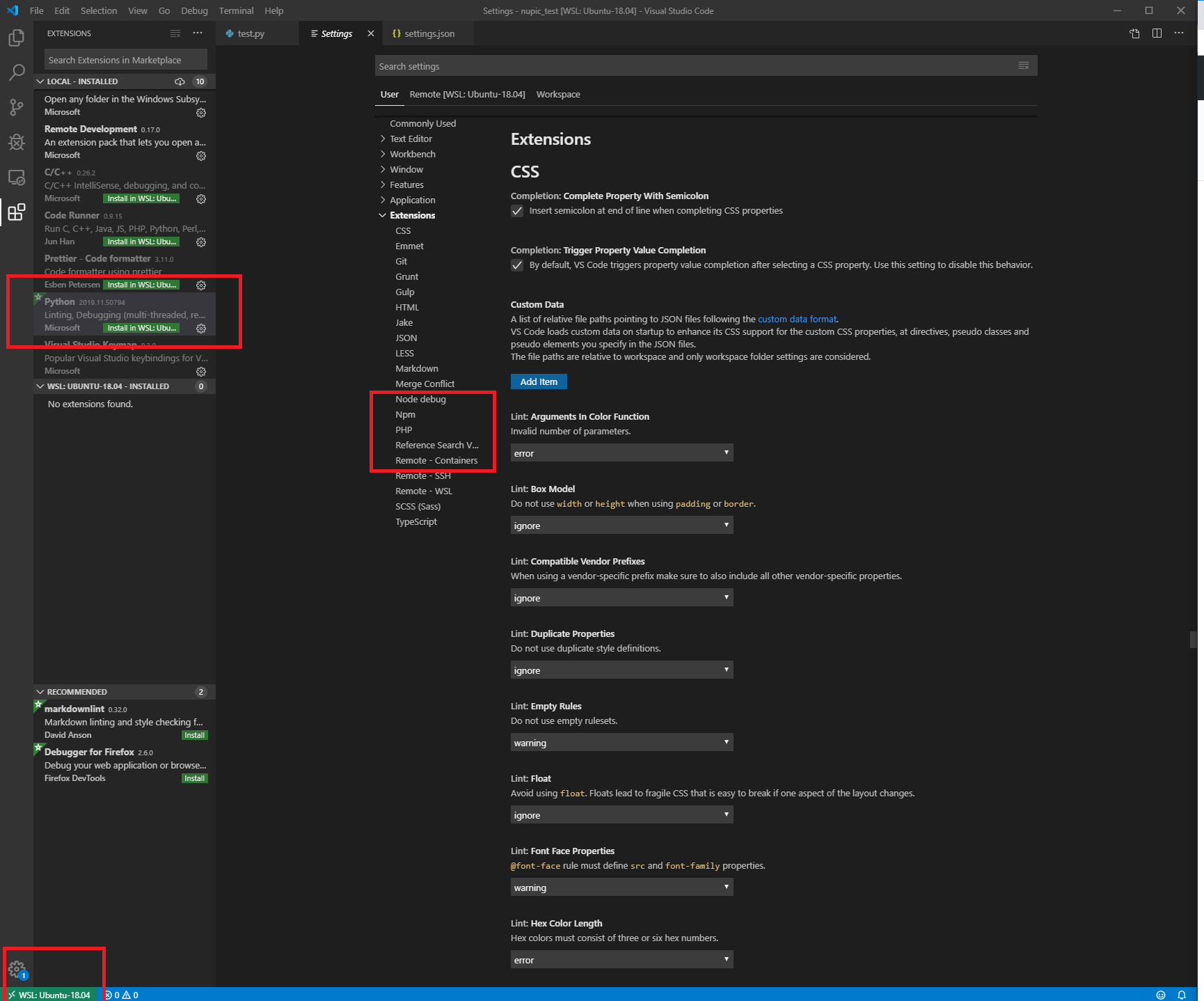Screen dimensions: 1204x1001
Task: Open manage gear for C/C++ extension
Action: click(x=201, y=199)
